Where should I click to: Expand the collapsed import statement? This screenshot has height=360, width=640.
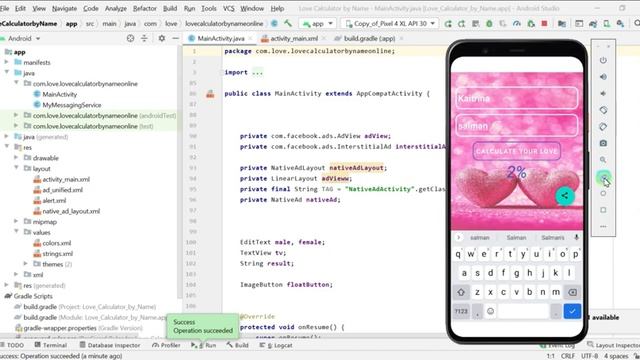257,73
